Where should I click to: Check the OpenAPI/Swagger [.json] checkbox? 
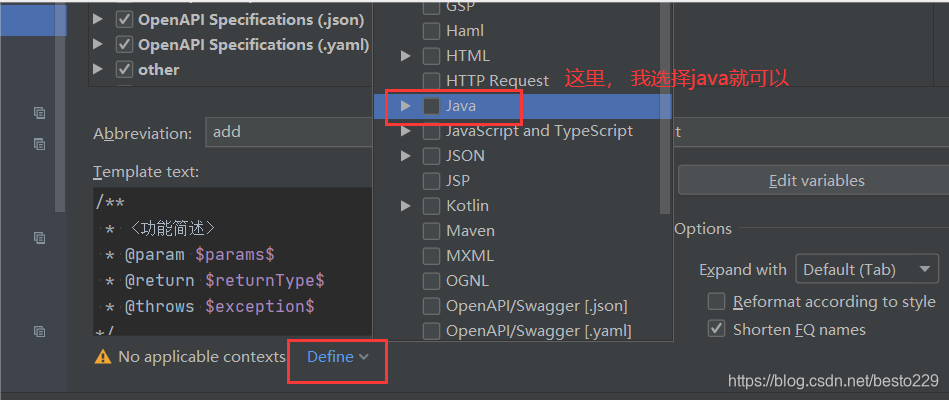pyautogui.click(x=431, y=306)
